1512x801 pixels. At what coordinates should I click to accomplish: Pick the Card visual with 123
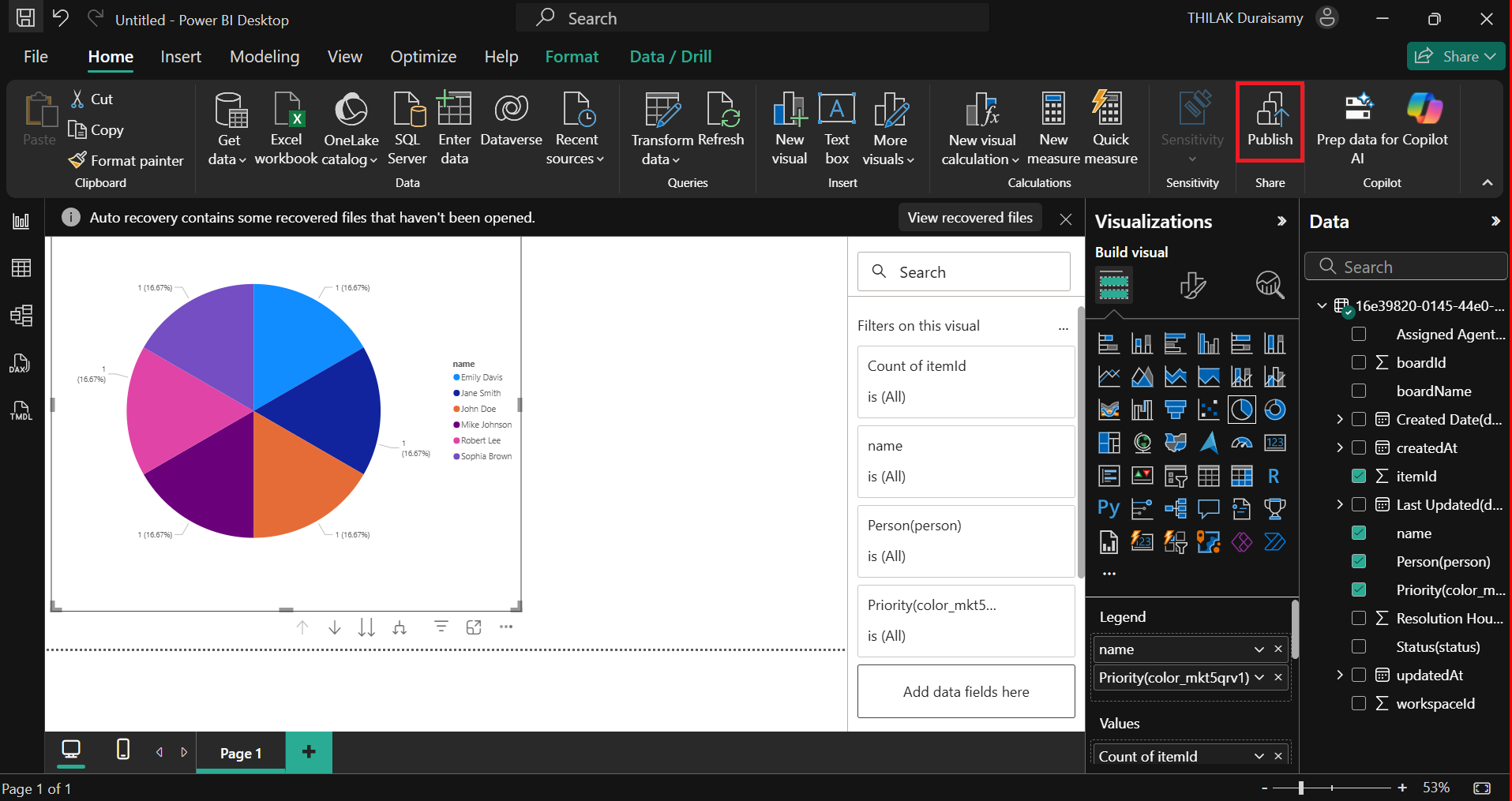tap(1275, 443)
